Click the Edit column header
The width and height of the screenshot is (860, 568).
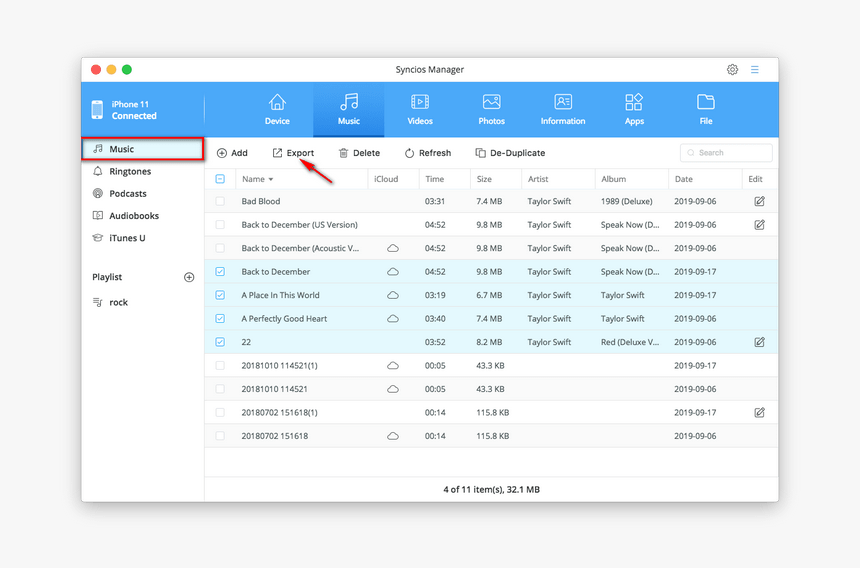tap(755, 179)
